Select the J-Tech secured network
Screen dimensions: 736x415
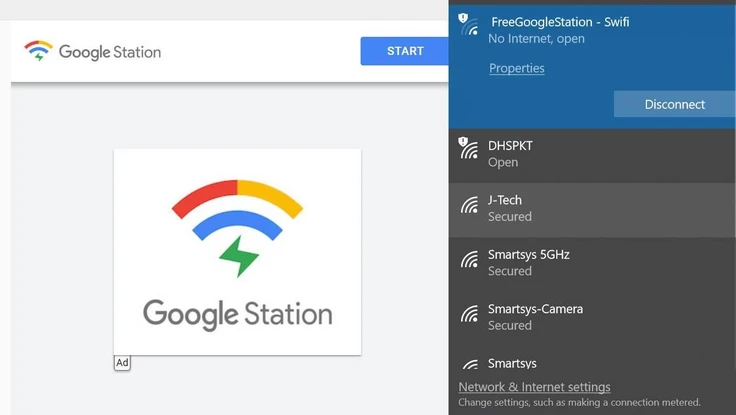592,210
